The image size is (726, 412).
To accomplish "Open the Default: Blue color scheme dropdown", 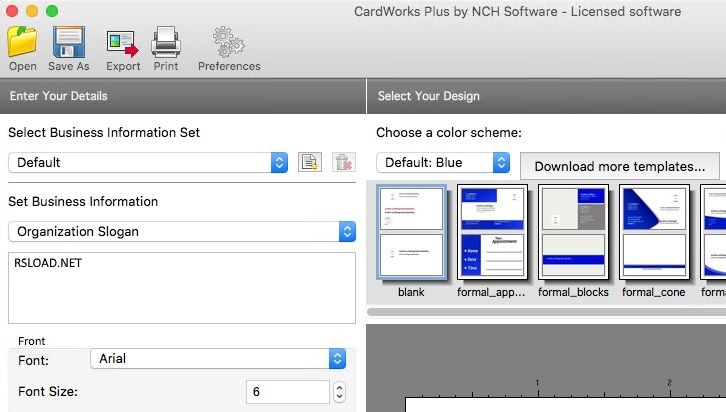I will coord(443,162).
